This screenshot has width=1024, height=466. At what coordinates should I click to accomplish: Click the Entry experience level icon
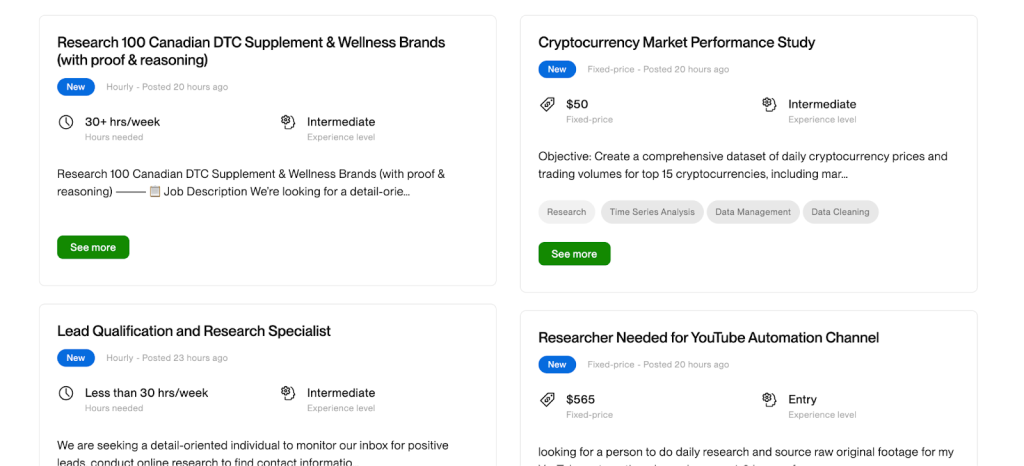coord(769,400)
